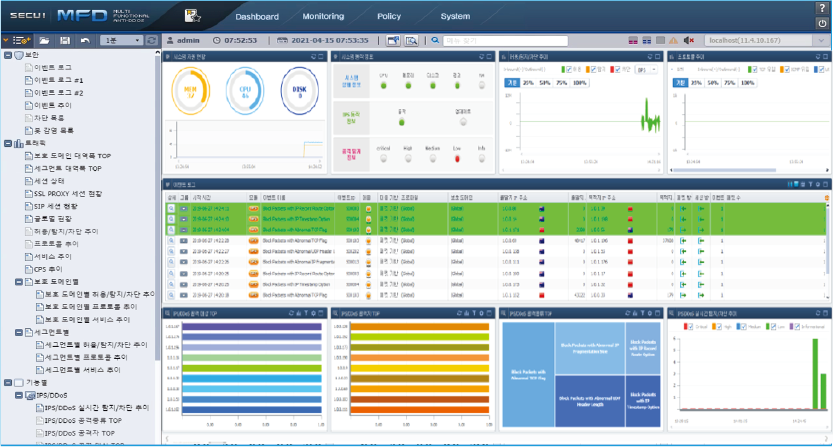Open the Policy menu
Viewport: 833px width, 447px height.
389,16
